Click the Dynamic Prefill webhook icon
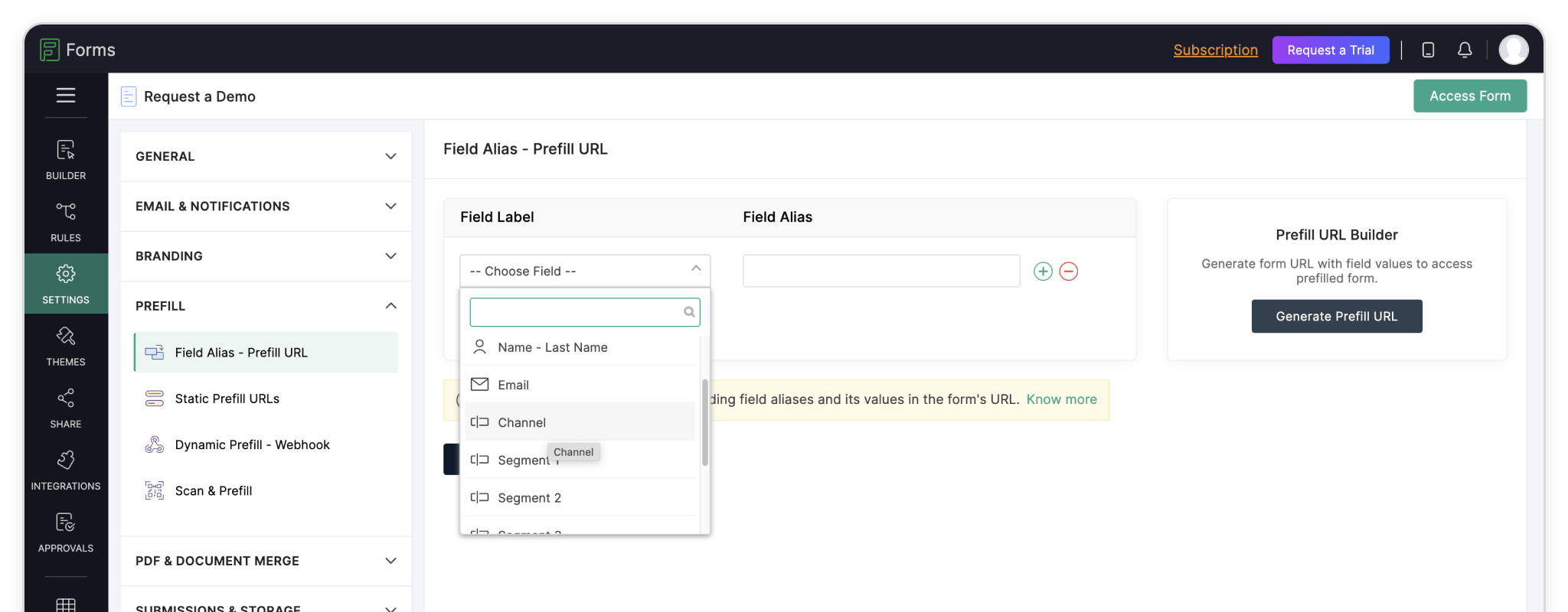This screenshot has width=1568, height=612. [x=155, y=444]
